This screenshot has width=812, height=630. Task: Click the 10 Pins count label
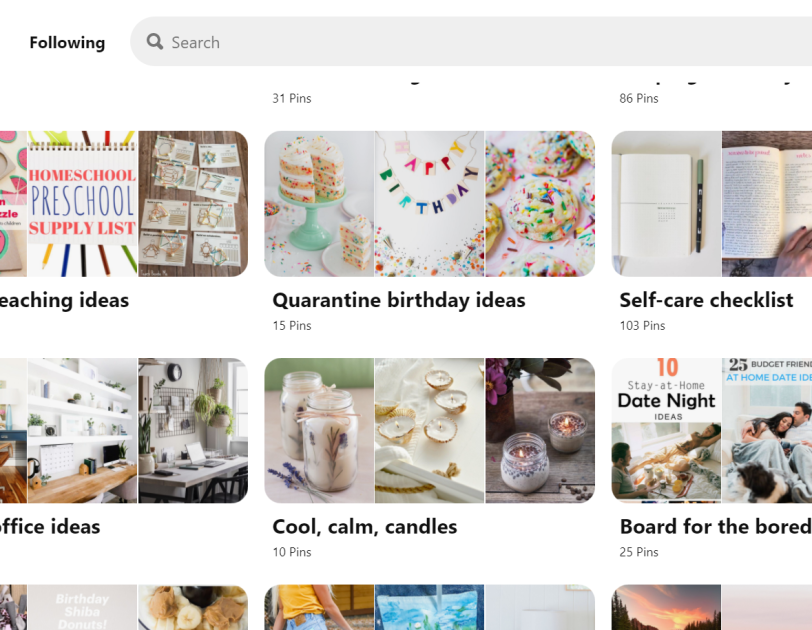292,552
